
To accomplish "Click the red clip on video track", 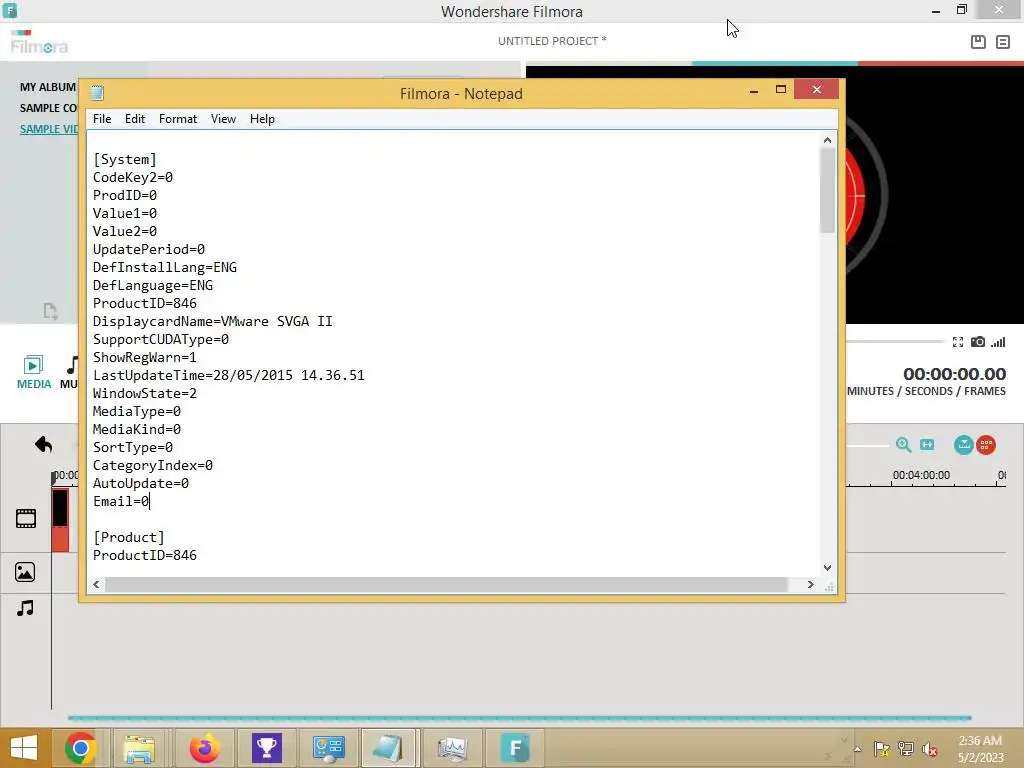I will pyautogui.click(x=60, y=520).
